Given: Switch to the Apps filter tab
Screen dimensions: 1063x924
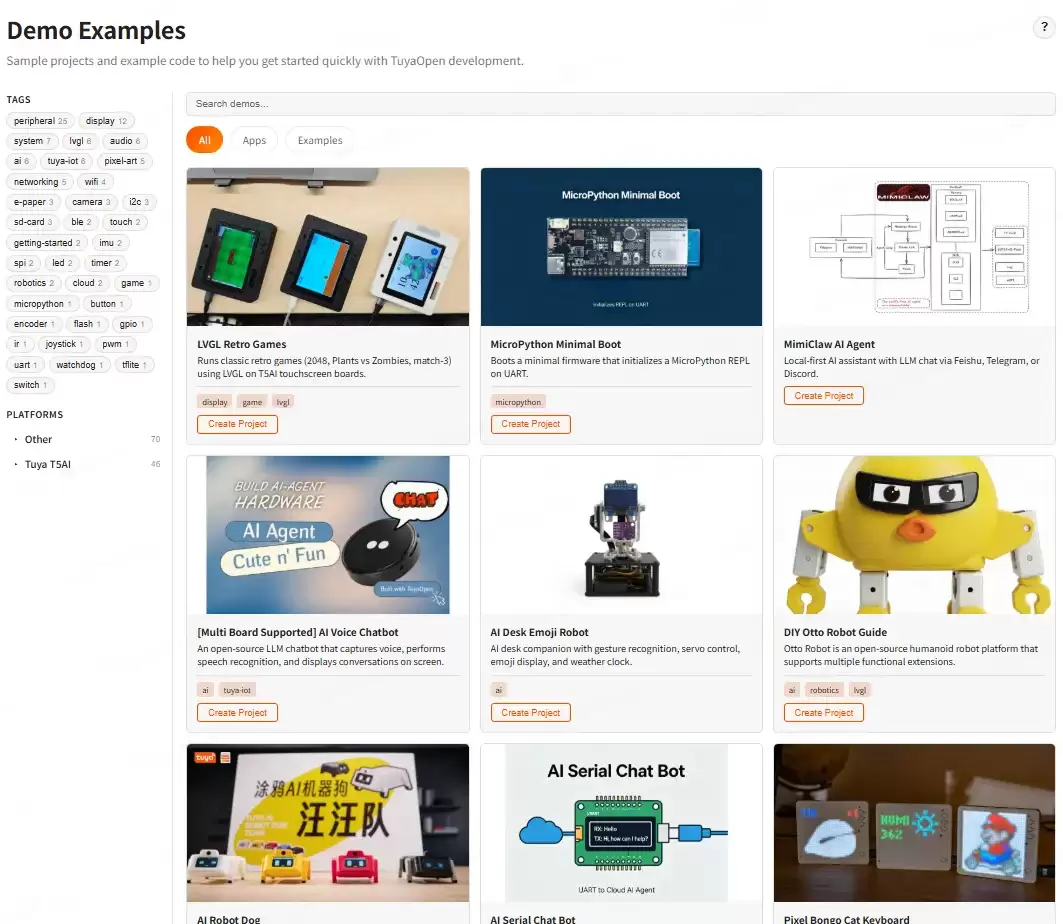Looking at the screenshot, I should pyautogui.click(x=254, y=140).
